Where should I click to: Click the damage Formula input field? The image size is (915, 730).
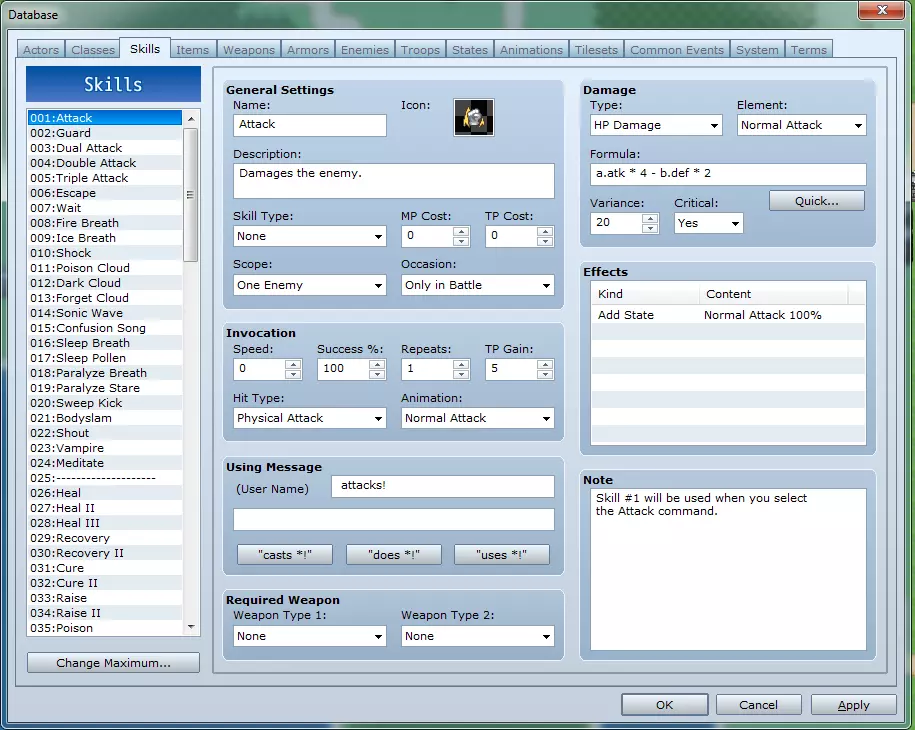click(727, 174)
